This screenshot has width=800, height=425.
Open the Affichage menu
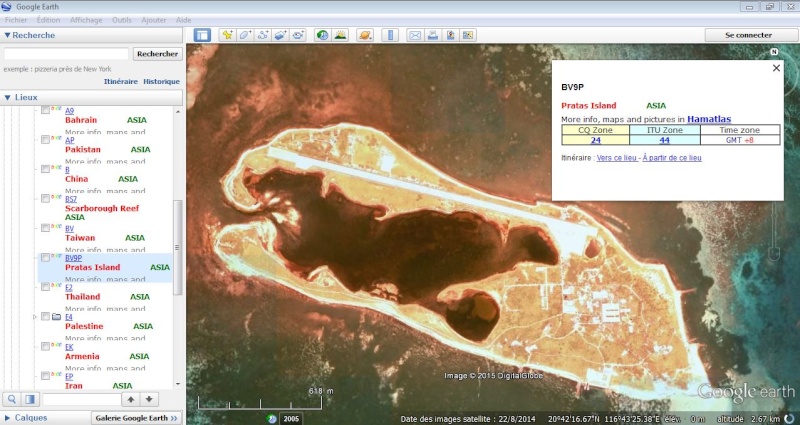point(86,20)
